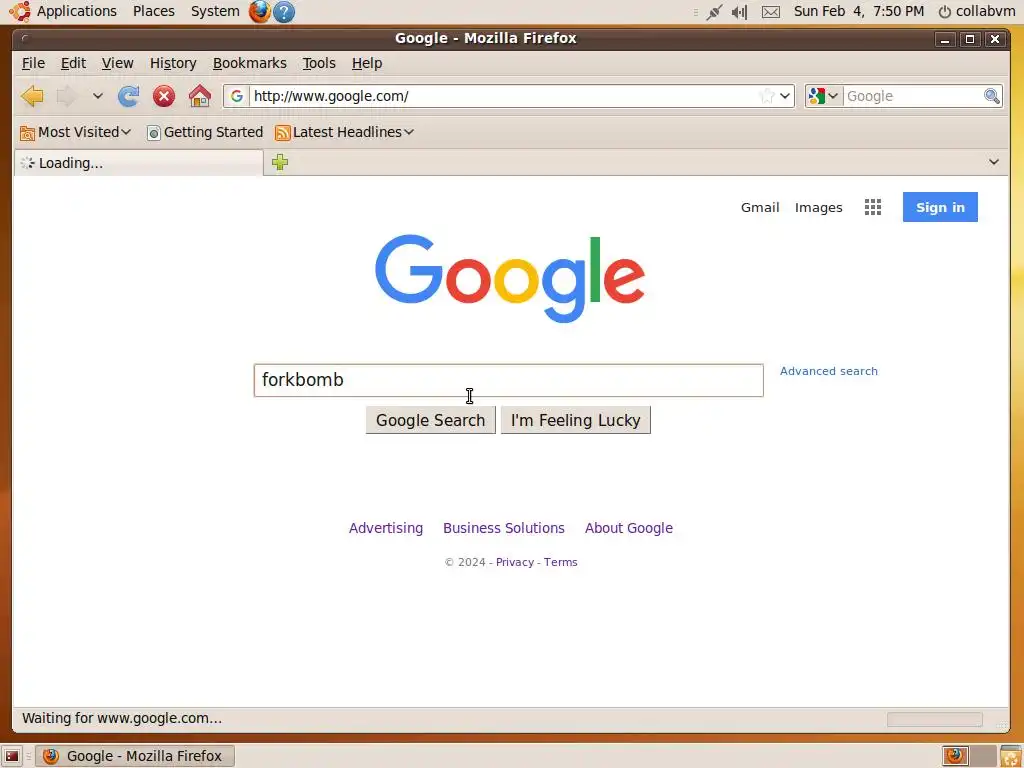The width and height of the screenshot is (1024, 768).
Task: Go back with the yellow Back arrow
Action: tap(32, 96)
